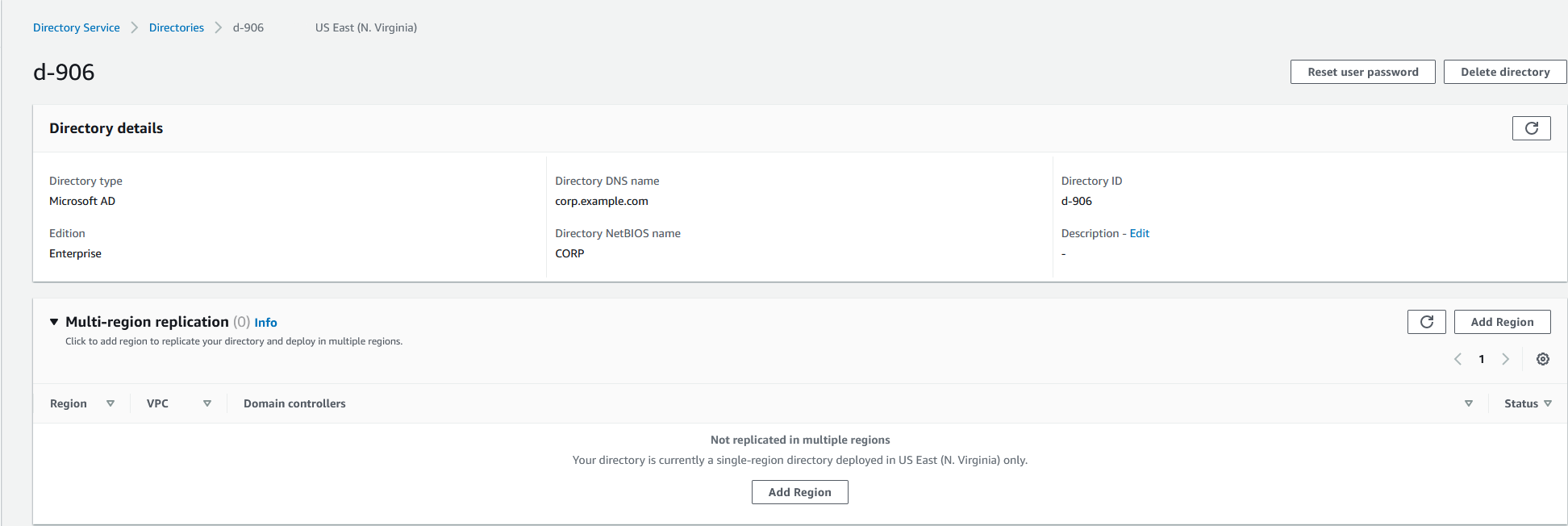1568x526 pixels.
Task: Collapse the Multi-region replication section
Action: tap(53, 321)
